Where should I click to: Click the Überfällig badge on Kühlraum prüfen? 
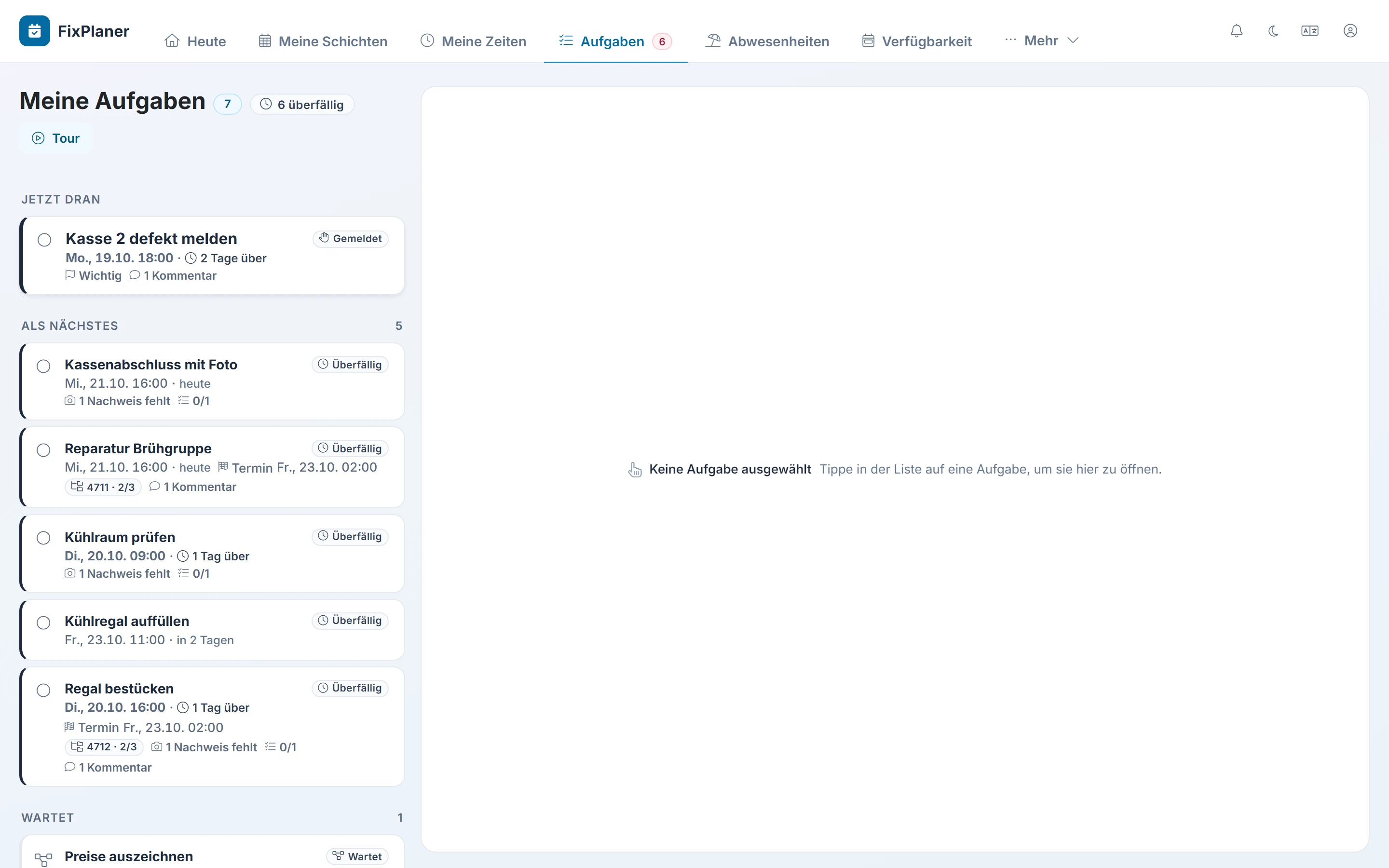tap(350, 536)
